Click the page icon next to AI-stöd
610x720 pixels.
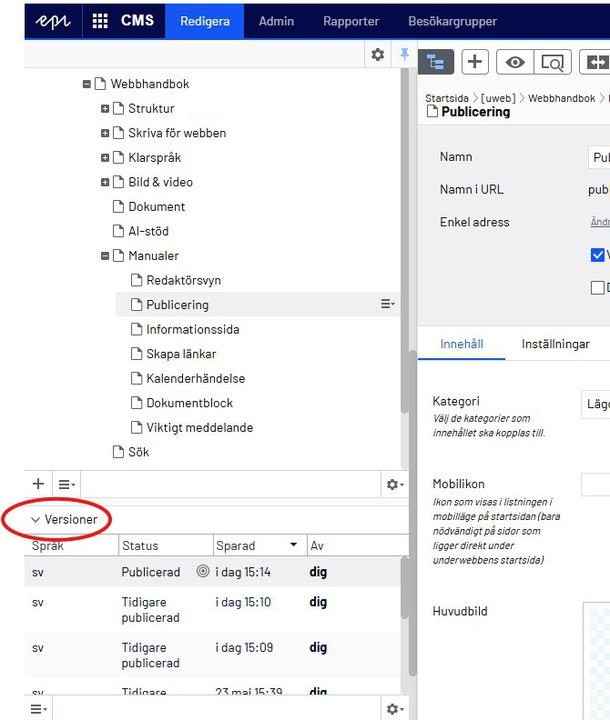tap(118, 231)
